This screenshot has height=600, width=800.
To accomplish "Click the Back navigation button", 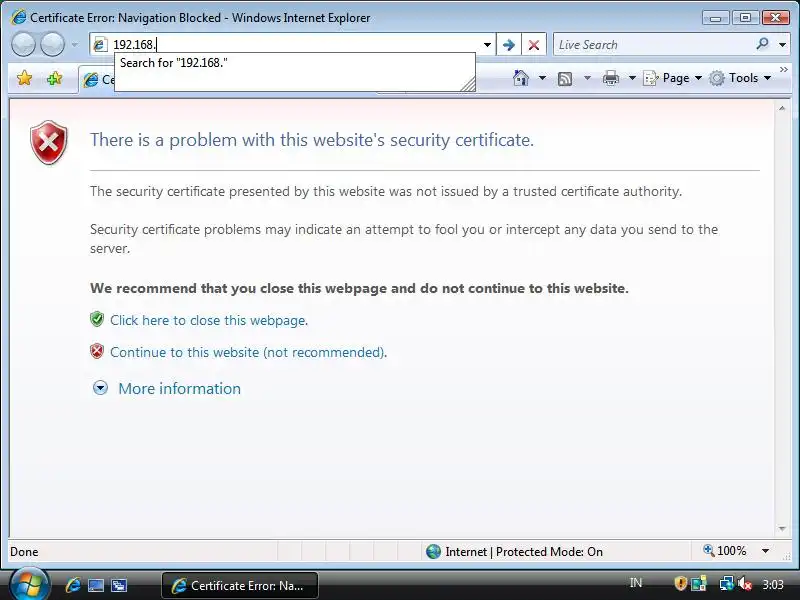I will tap(23, 44).
